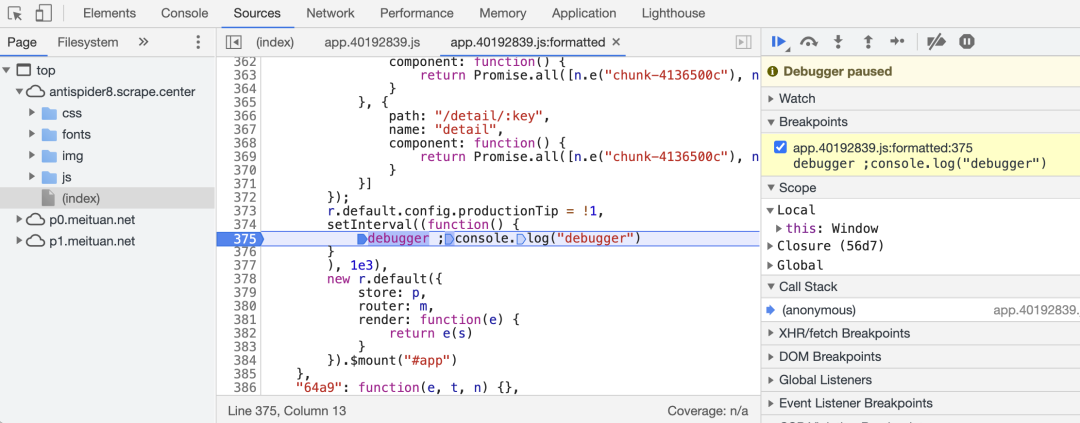Toggle pause on exceptions button
Image resolution: width=1080 pixels, height=423 pixels.
click(966, 42)
